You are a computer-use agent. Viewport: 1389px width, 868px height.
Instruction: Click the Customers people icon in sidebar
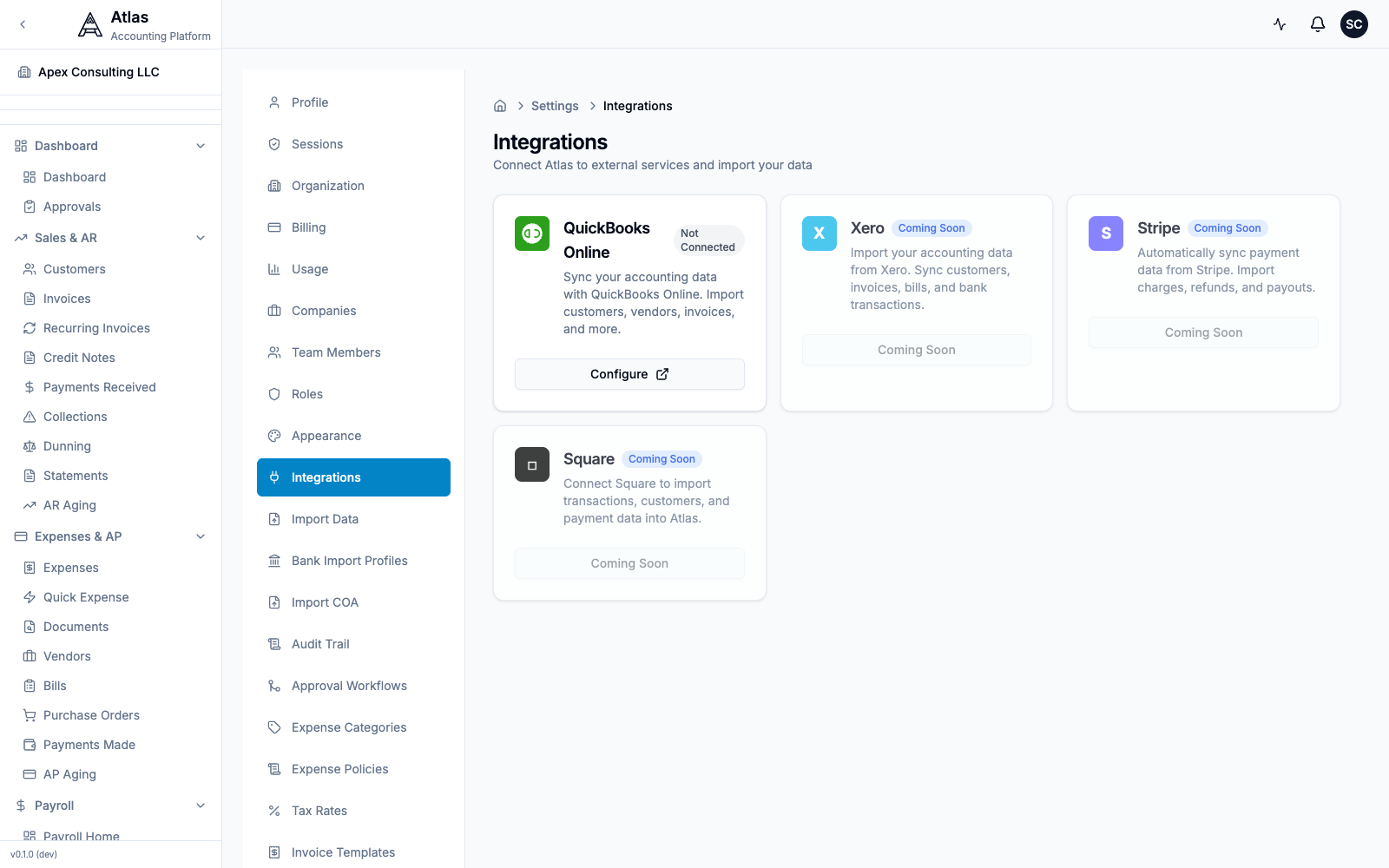30,269
